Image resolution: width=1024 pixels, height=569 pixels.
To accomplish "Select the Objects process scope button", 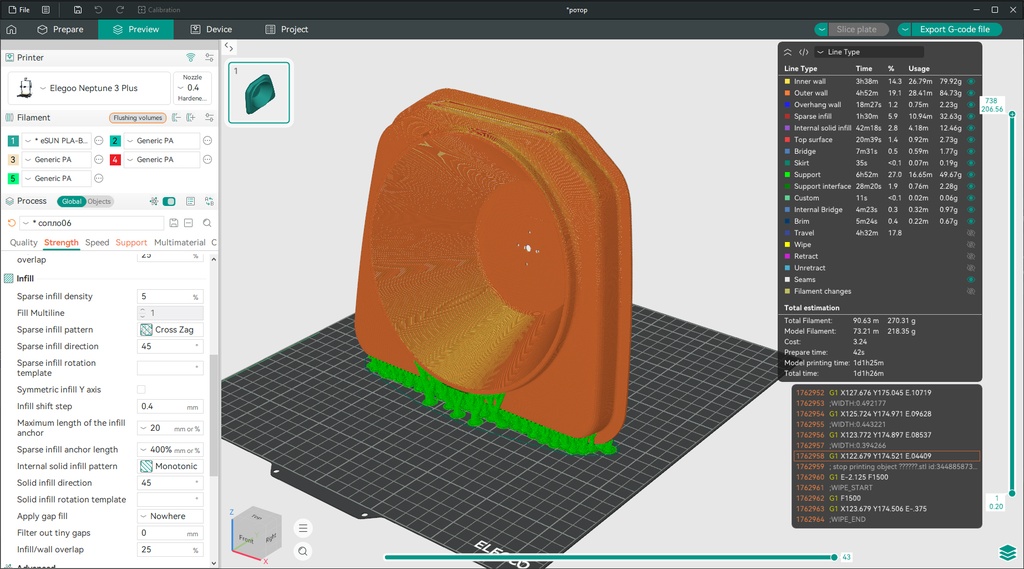I will (x=99, y=201).
